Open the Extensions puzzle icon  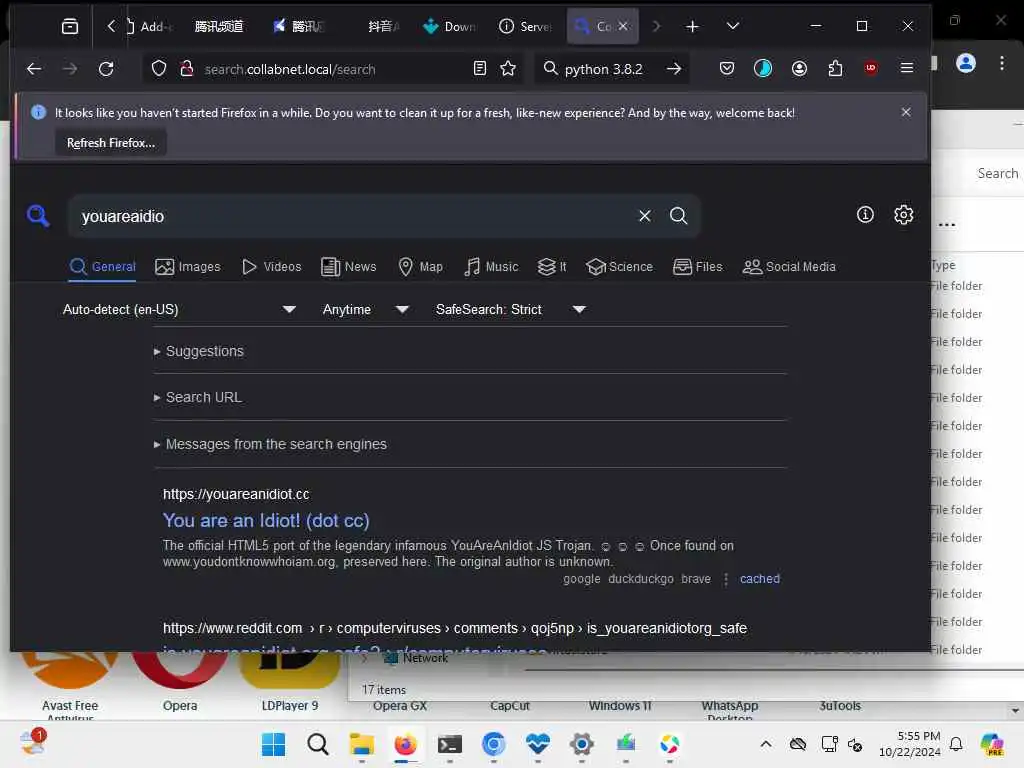835,69
